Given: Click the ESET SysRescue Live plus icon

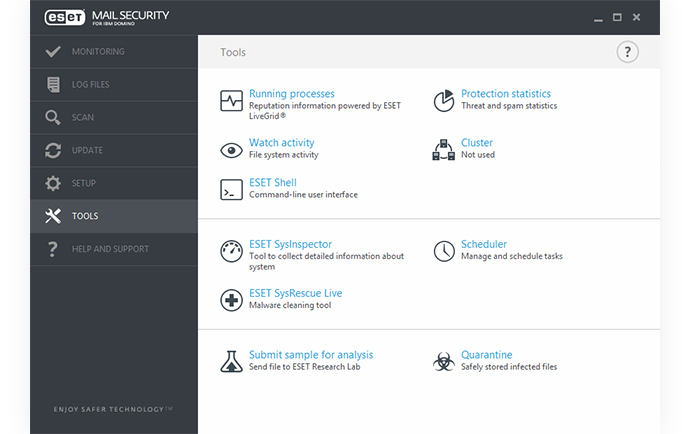Looking at the screenshot, I should (x=231, y=300).
